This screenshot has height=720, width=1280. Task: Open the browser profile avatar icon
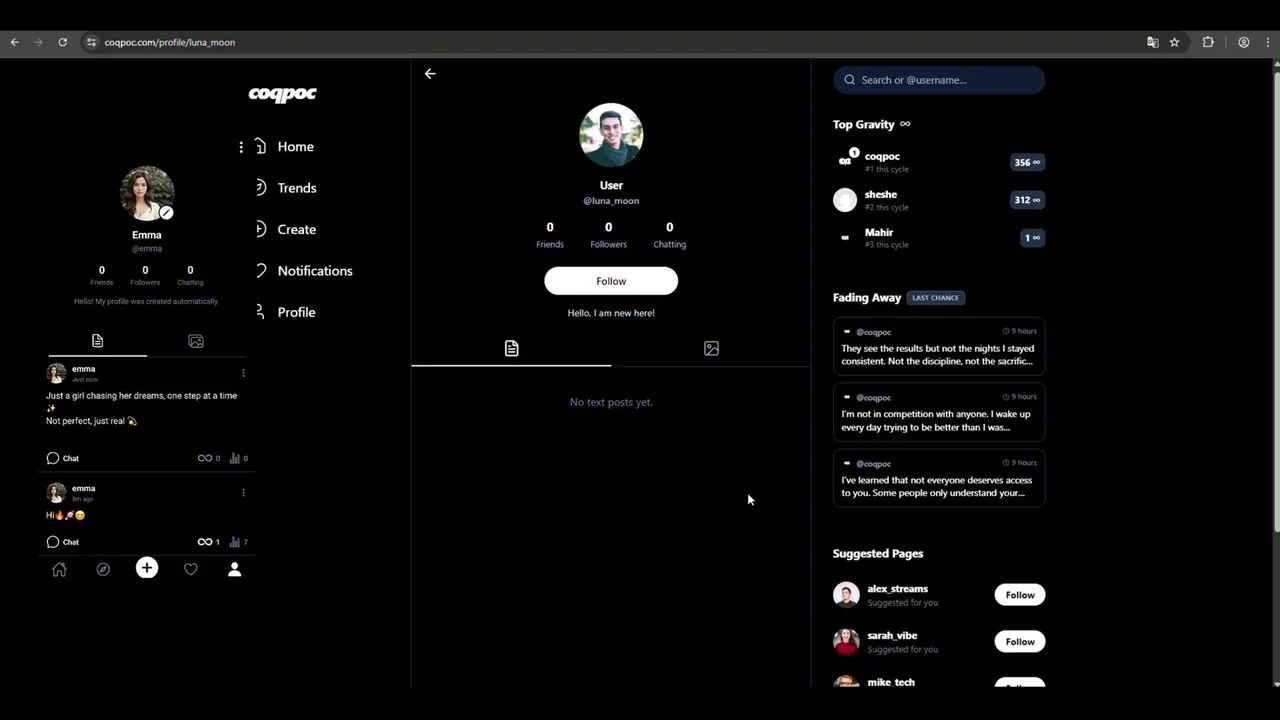[x=1244, y=42]
